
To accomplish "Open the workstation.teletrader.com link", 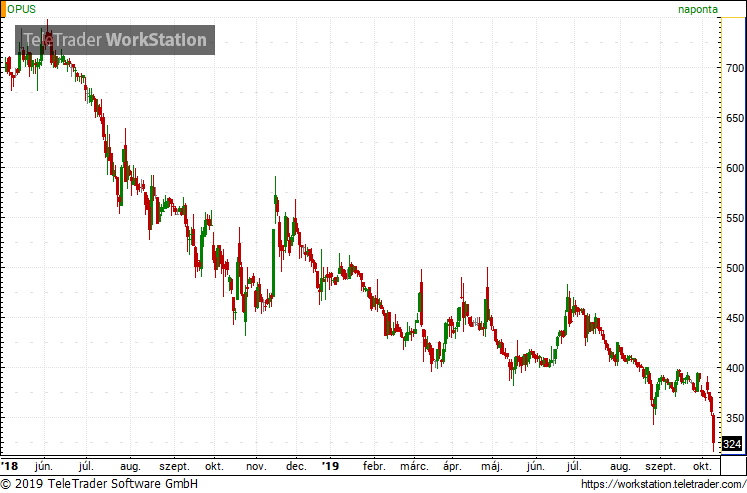I will coord(664,484).
